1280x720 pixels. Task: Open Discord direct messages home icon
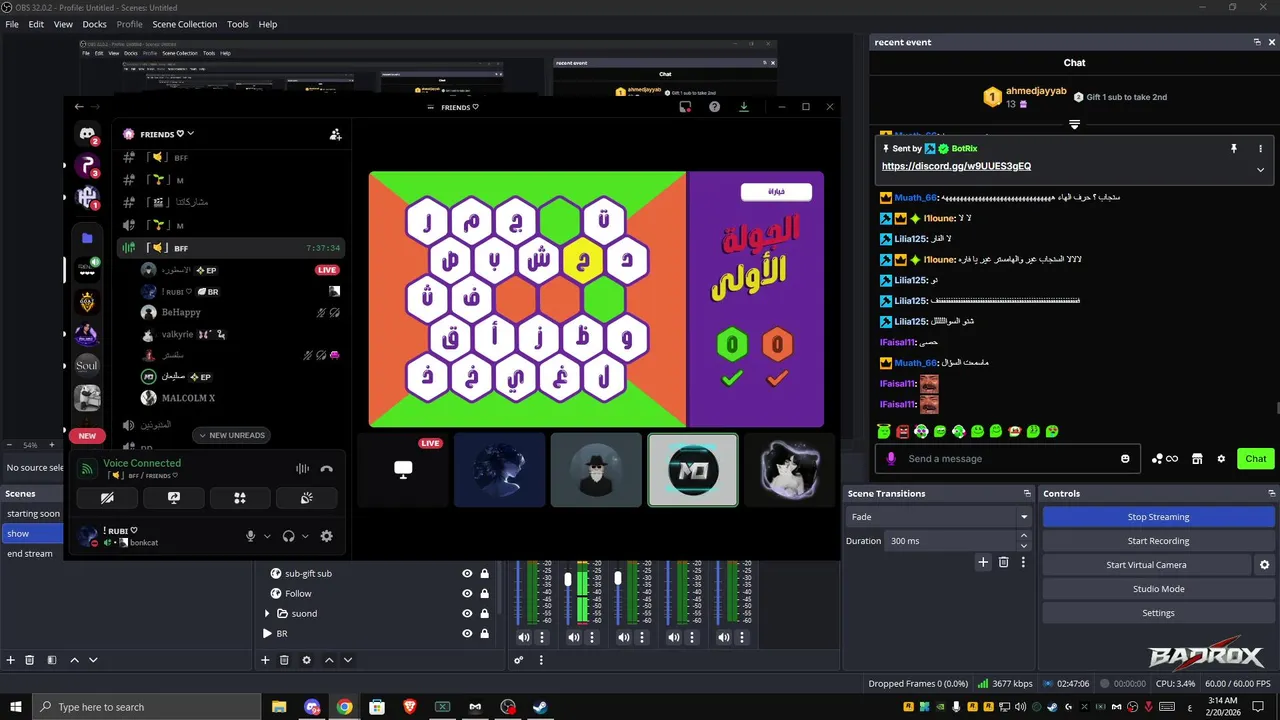coord(88,134)
